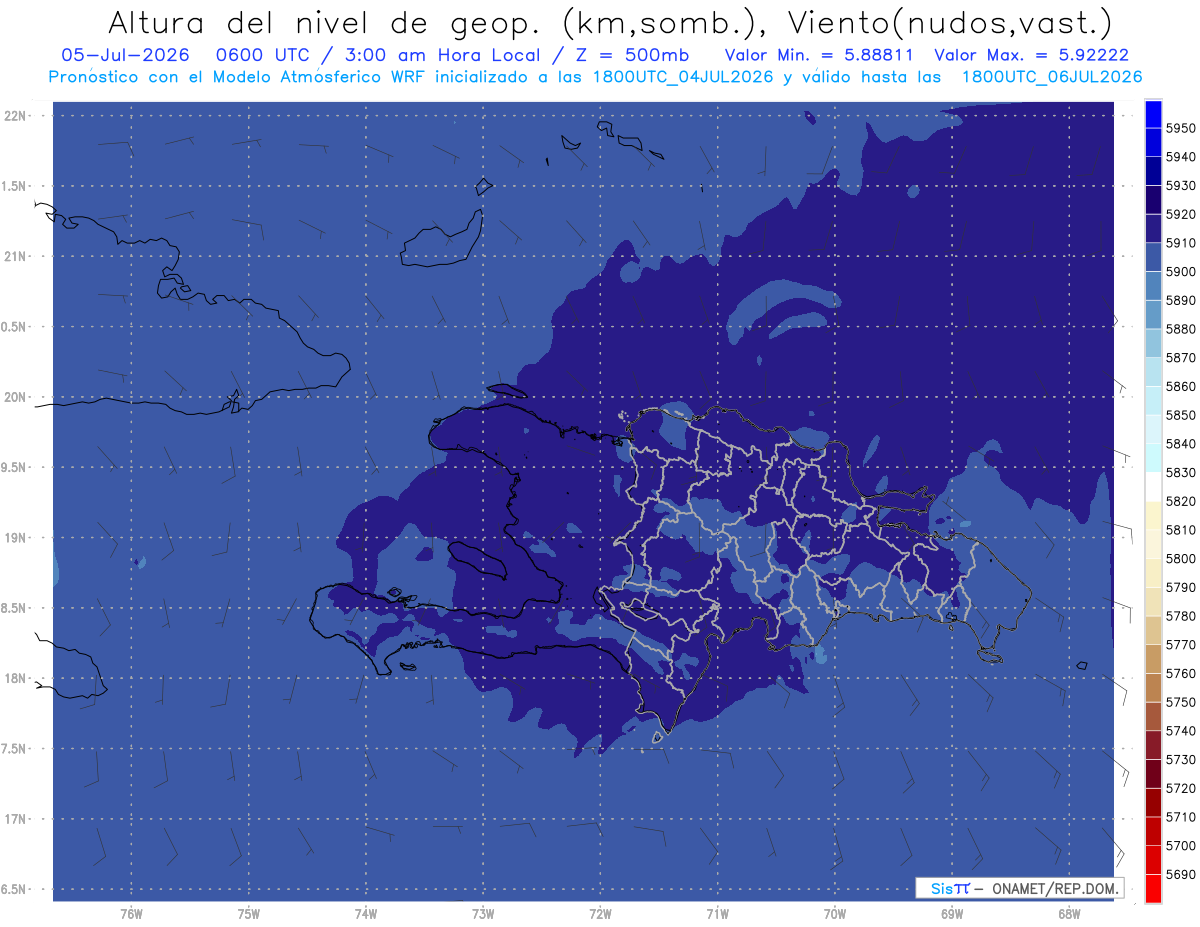The width and height of the screenshot is (1200, 927).
Task: Click the '5900' colorbar label
Action: (x=1180, y=272)
